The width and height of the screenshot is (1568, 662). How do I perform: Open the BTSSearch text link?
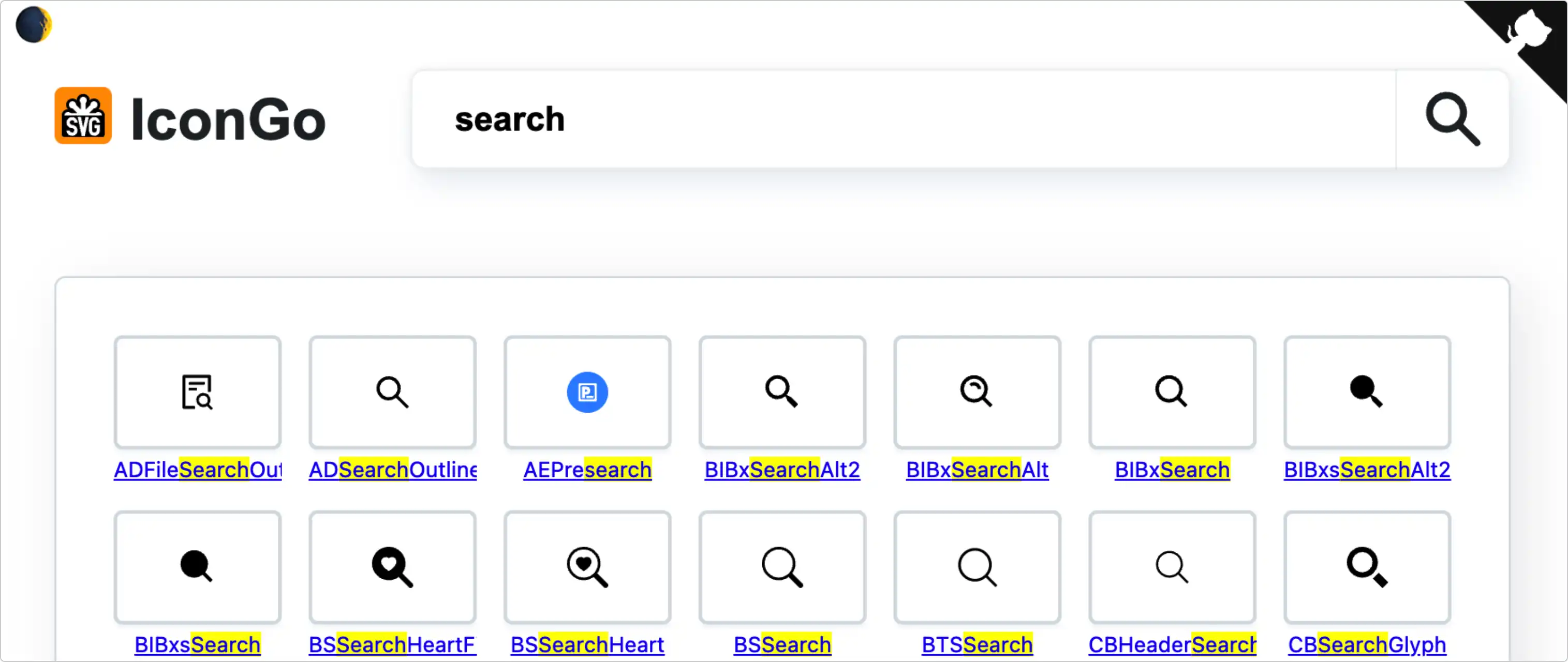[977, 644]
